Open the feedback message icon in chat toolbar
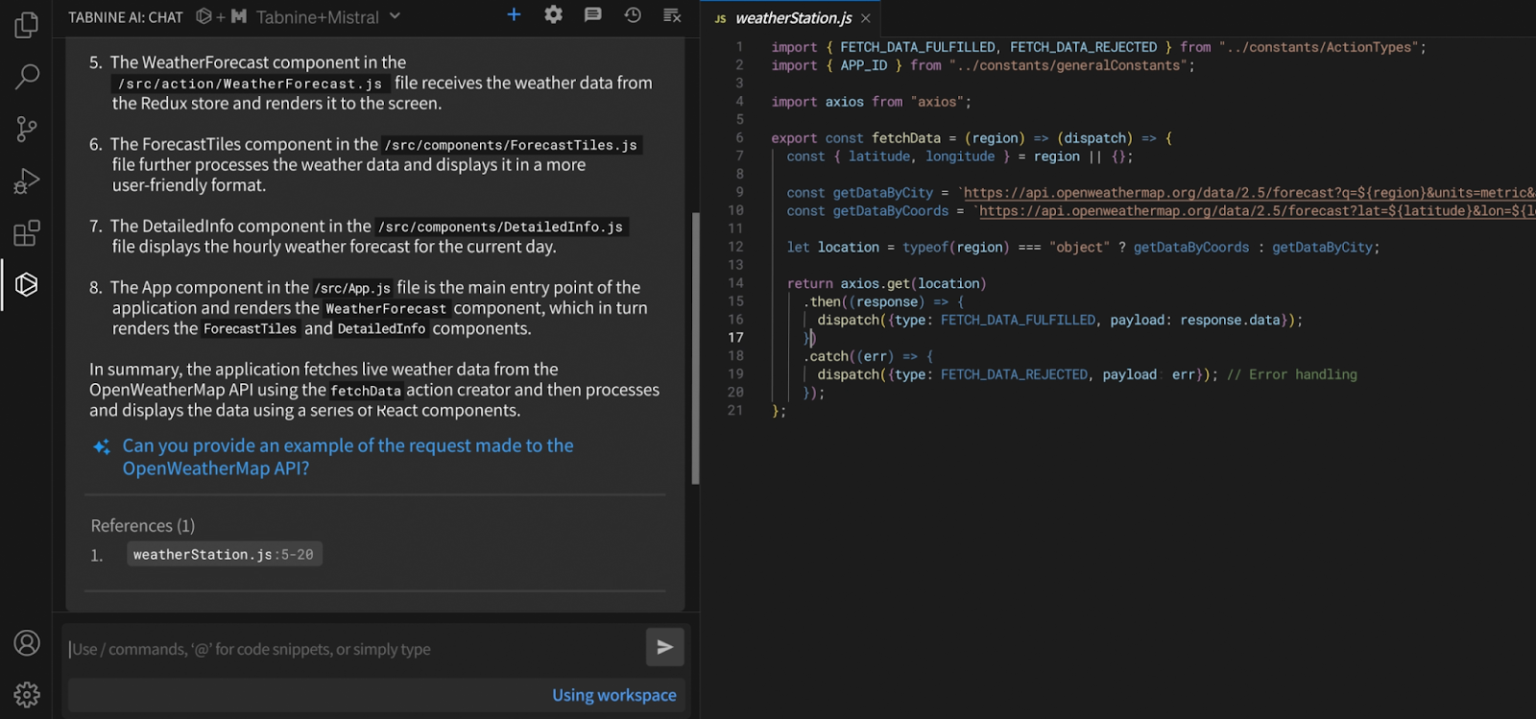This screenshot has height=719, width=1536. [593, 14]
